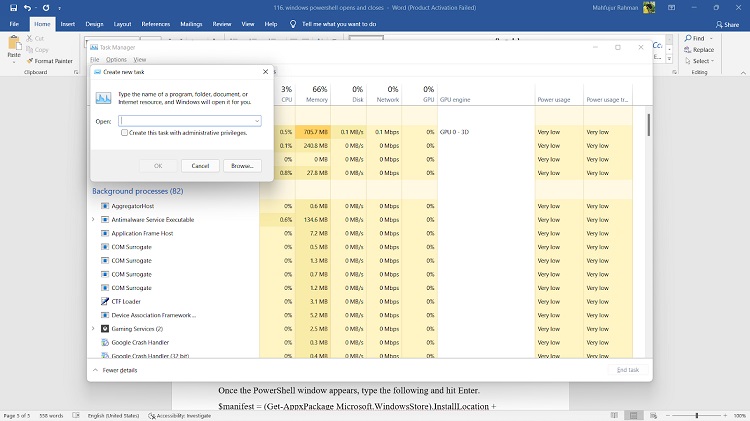Open the Options menu in Task Manager
Image resolution: width=750 pixels, height=421 pixels.
click(x=116, y=59)
